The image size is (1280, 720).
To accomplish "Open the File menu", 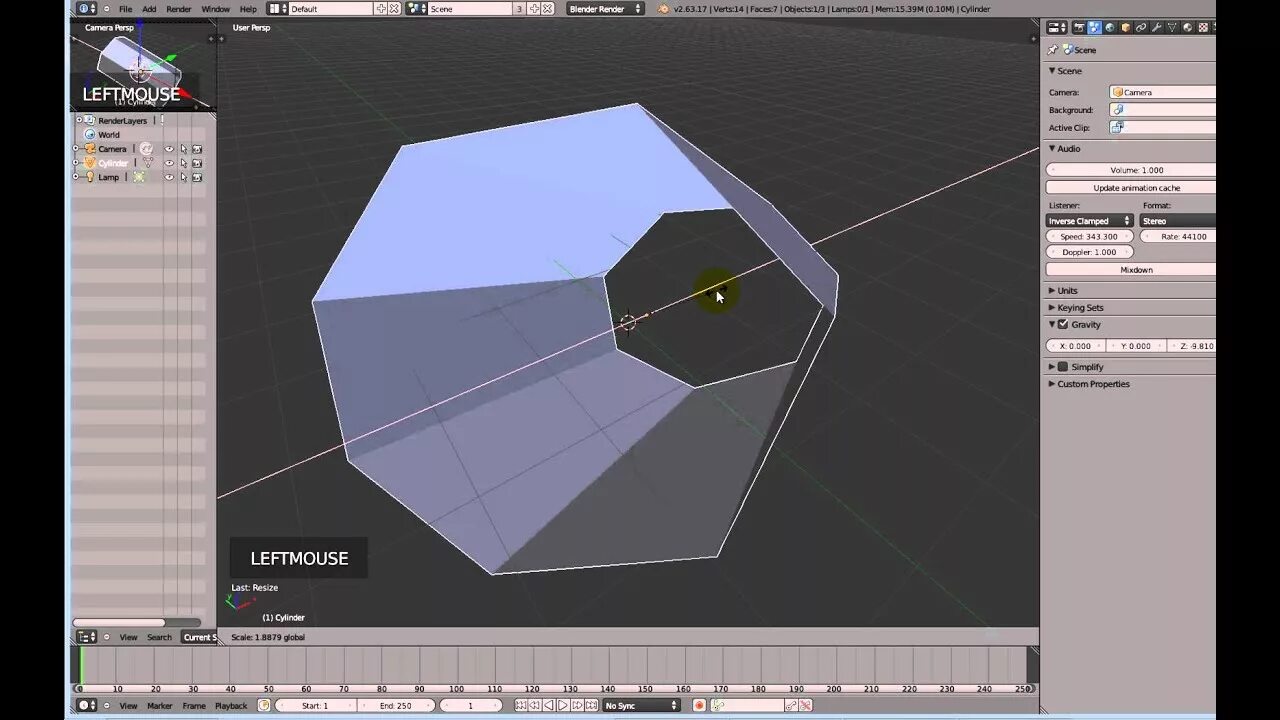I will [x=125, y=9].
